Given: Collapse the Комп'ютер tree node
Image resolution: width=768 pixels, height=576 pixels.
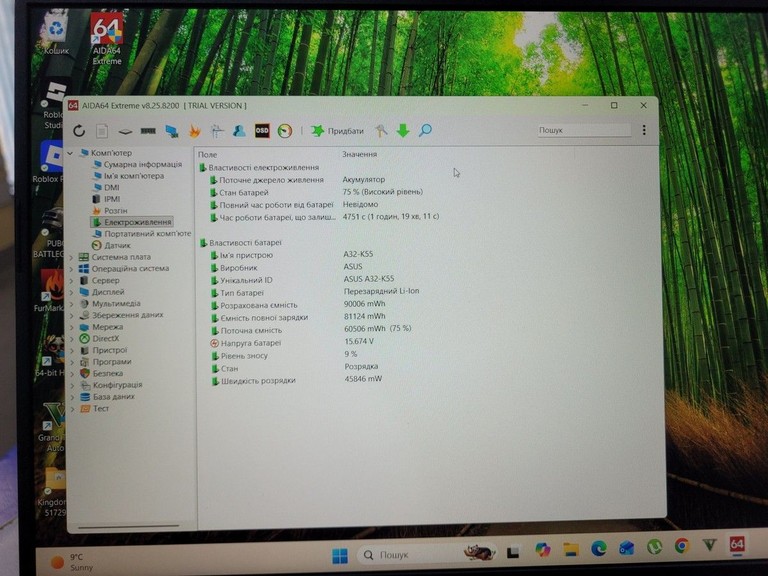Looking at the screenshot, I should [72, 153].
